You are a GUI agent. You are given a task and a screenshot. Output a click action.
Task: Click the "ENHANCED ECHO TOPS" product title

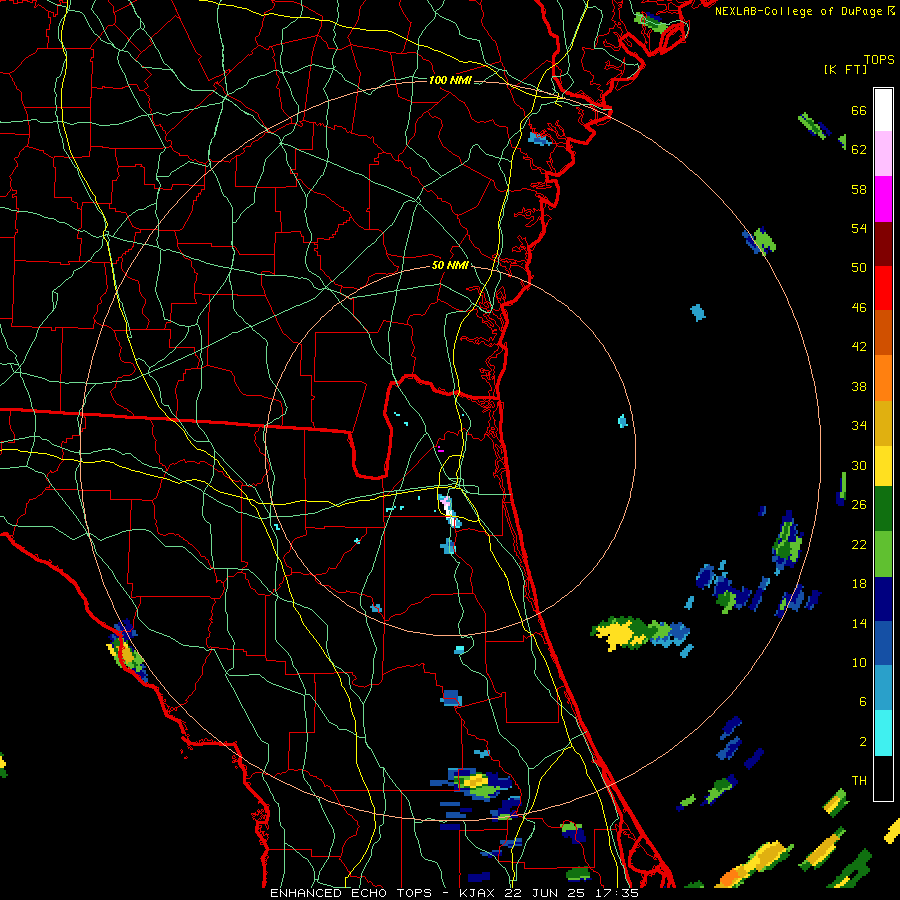[351, 893]
